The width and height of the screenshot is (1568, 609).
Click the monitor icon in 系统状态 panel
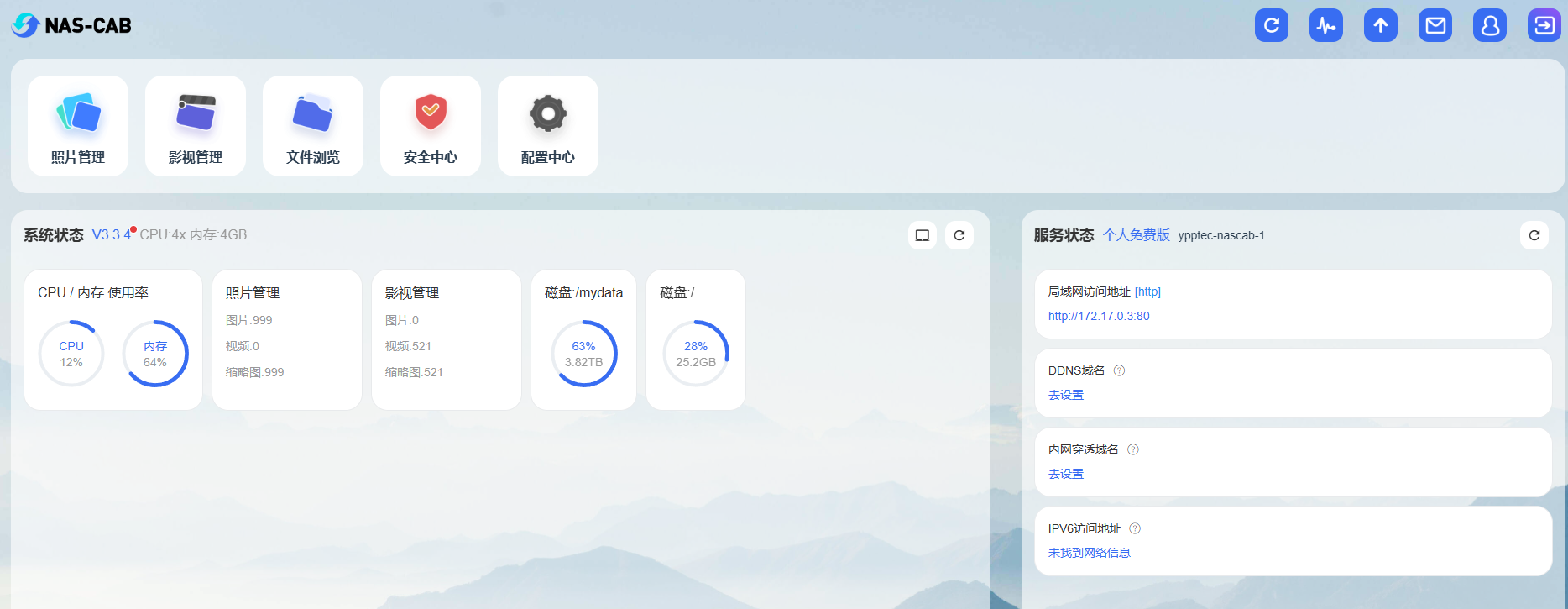tap(923, 235)
